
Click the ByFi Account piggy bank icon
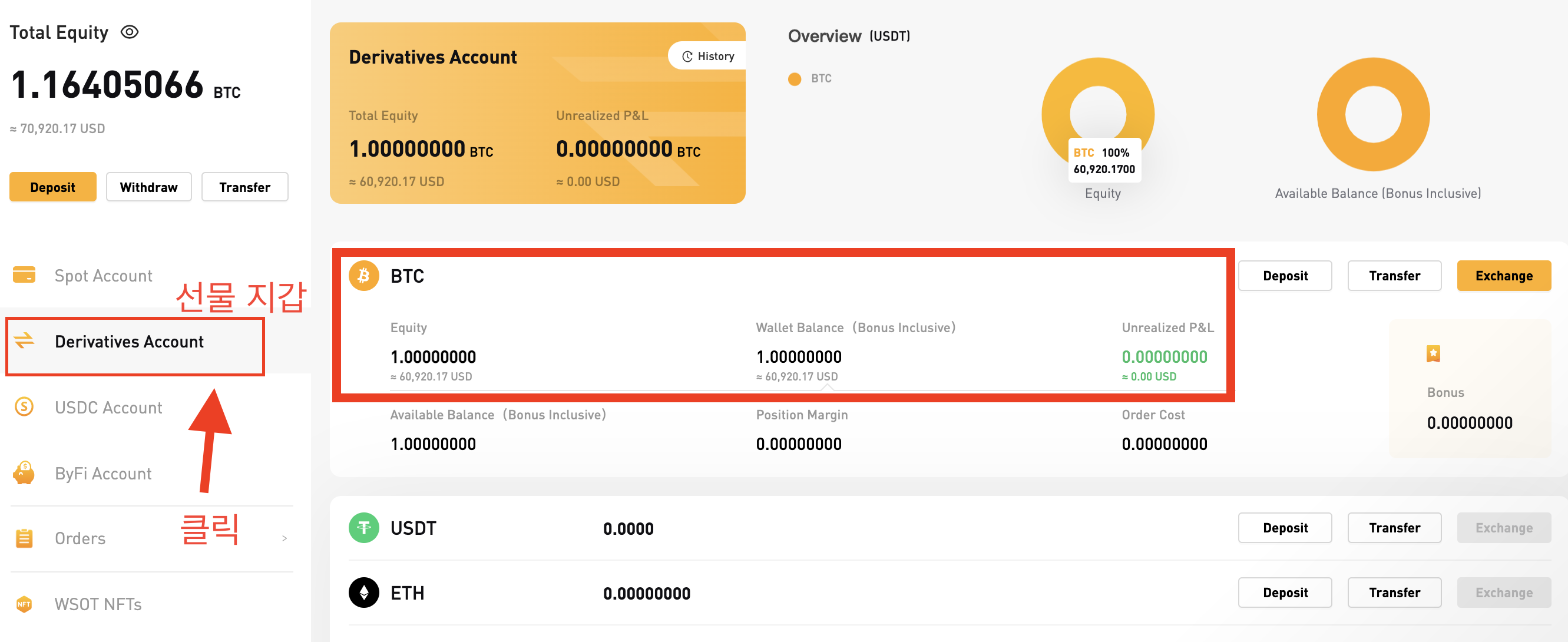pyautogui.click(x=24, y=473)
